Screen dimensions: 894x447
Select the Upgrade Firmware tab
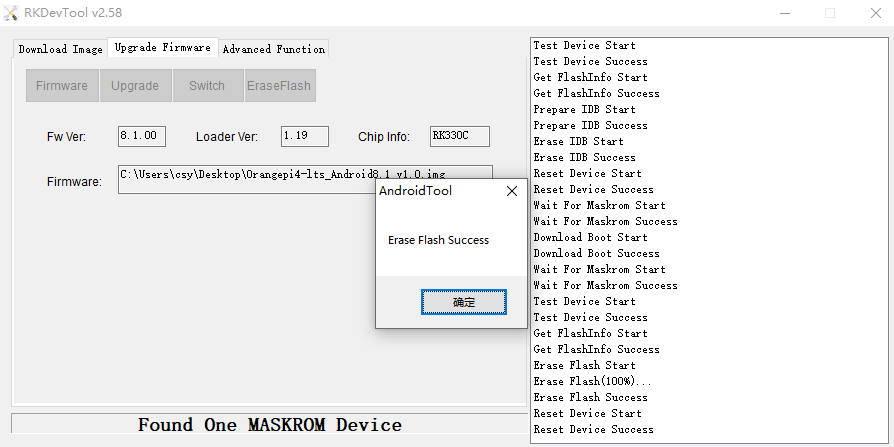(x=162, y=48)
